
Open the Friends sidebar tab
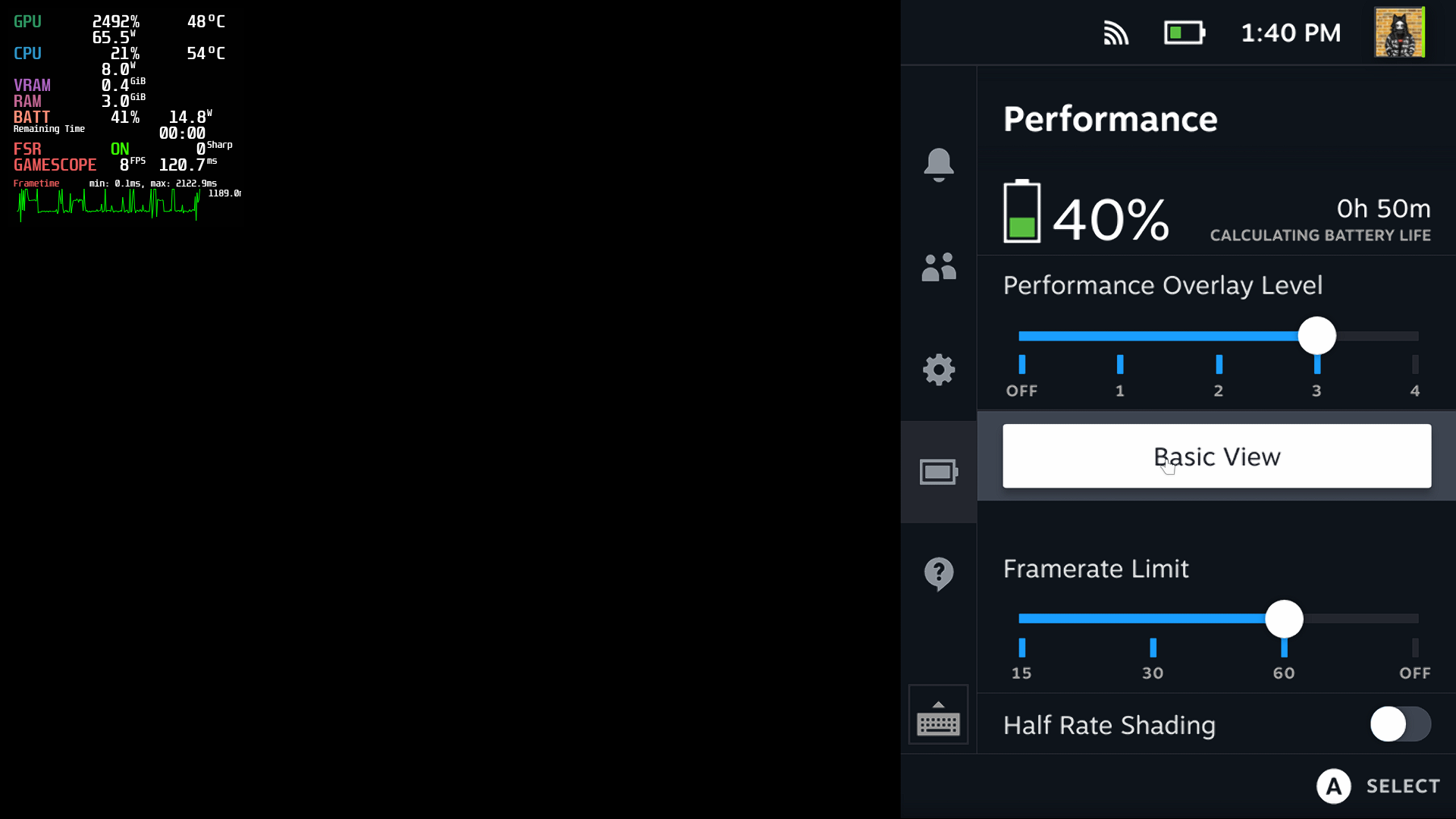click(938, 267)
